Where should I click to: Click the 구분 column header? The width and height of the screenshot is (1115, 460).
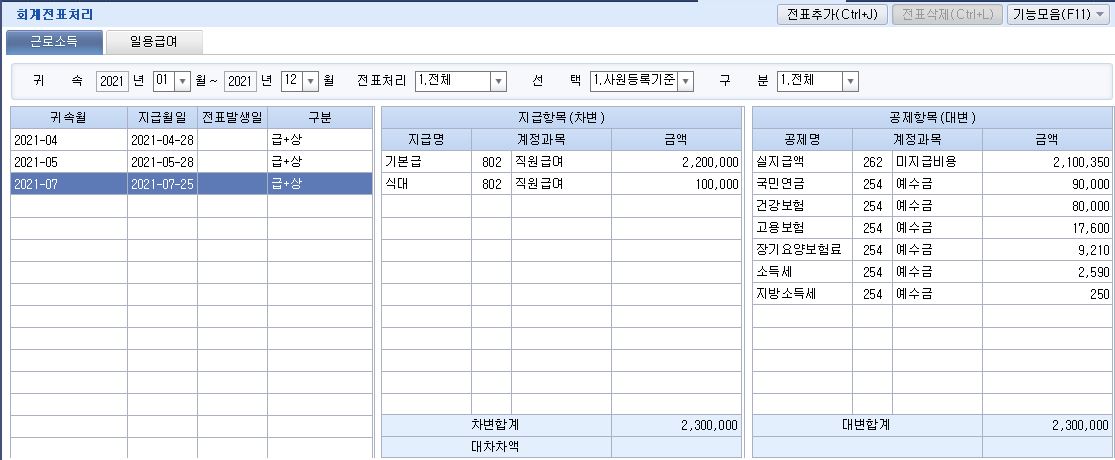pyautogui.click(x=320, y=118)
